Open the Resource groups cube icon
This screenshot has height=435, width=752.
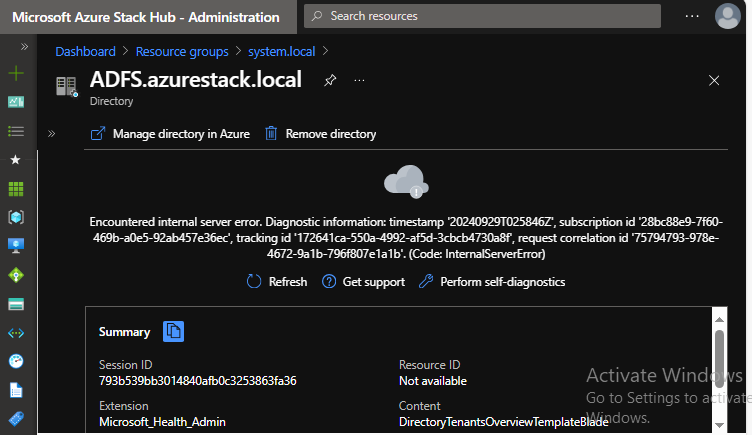coord(16,217)
